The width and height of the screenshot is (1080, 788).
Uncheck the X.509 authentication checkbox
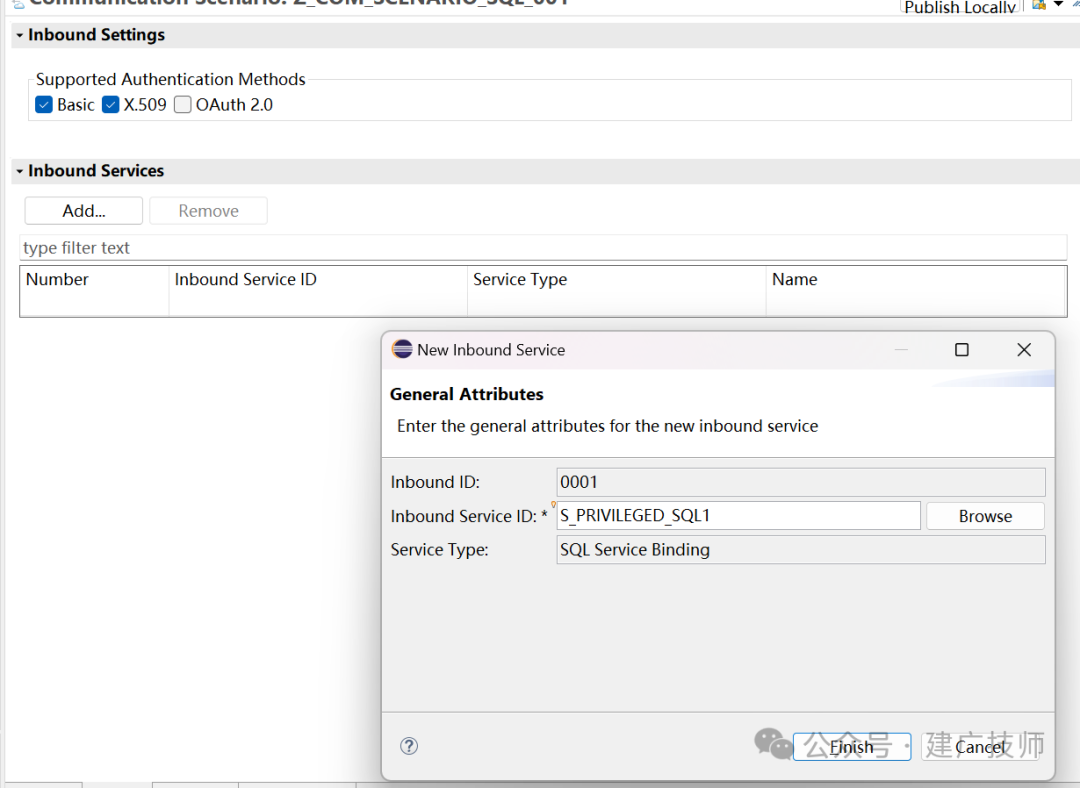pyautogui.click(x=110, y=105)
